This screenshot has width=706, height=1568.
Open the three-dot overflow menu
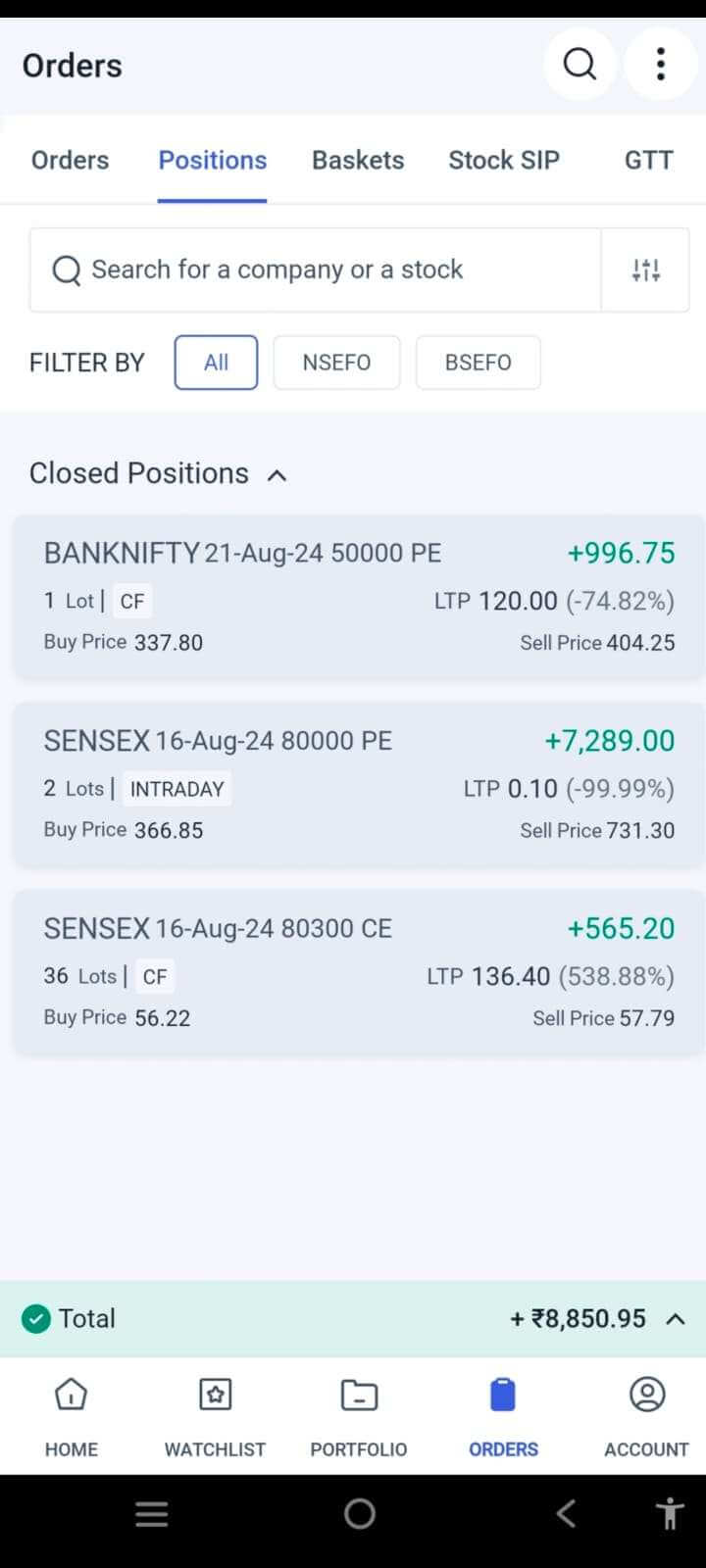tap(660, 65)
